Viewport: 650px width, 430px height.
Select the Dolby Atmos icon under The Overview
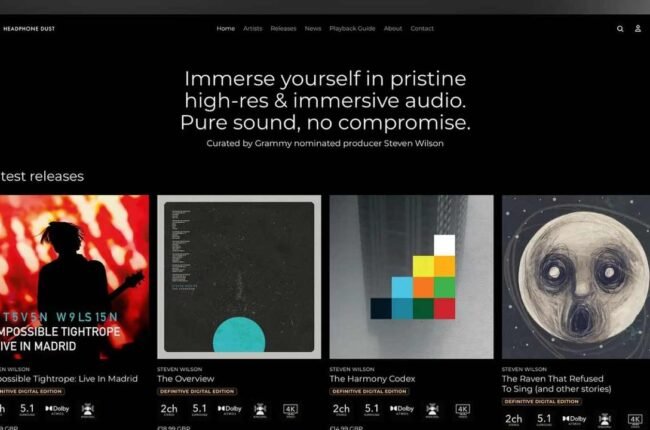229,410
